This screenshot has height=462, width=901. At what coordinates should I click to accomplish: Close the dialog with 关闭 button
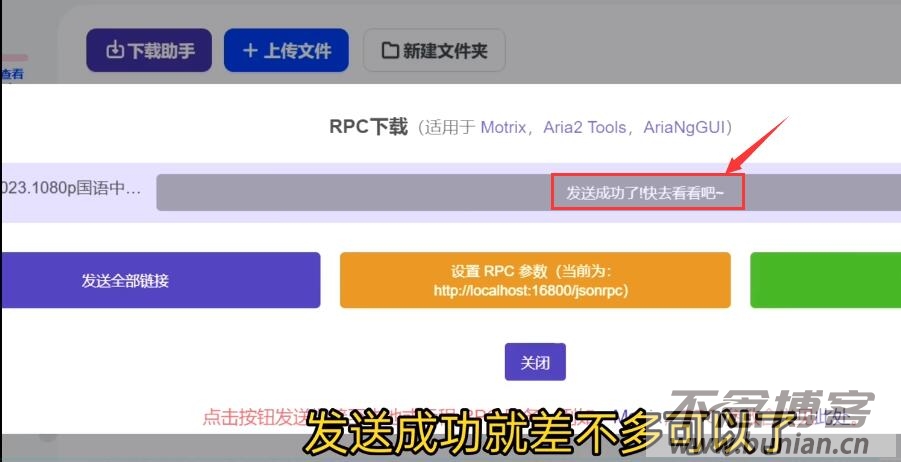tap(535, 361)
